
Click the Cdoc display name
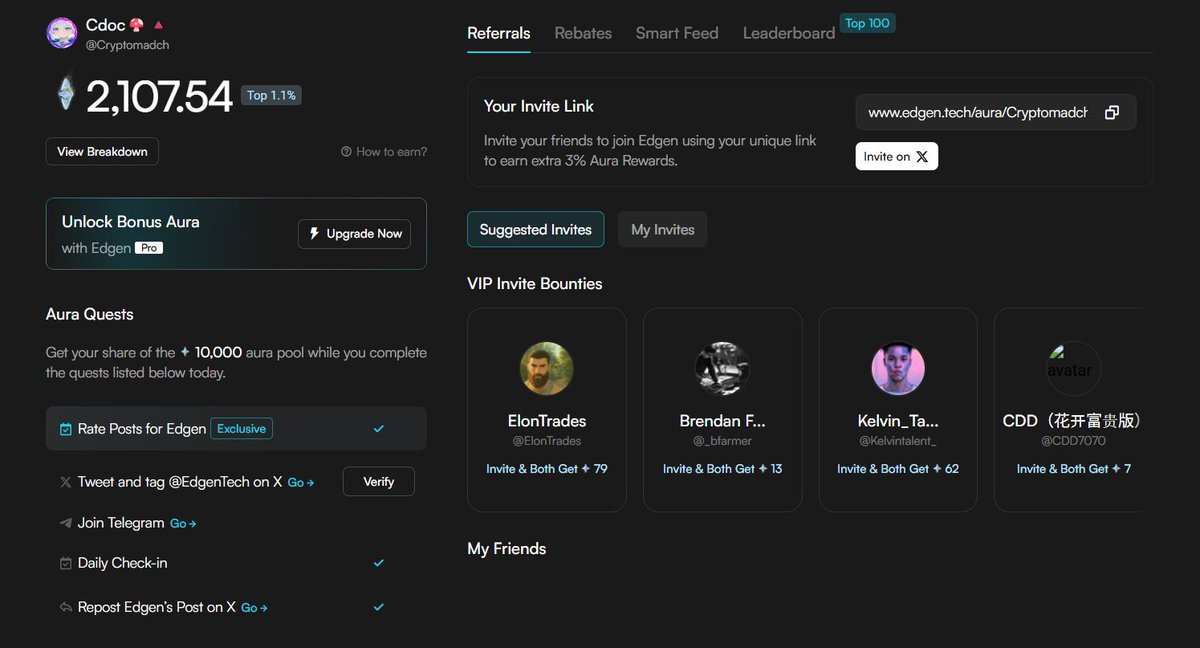tap(105, 25)
